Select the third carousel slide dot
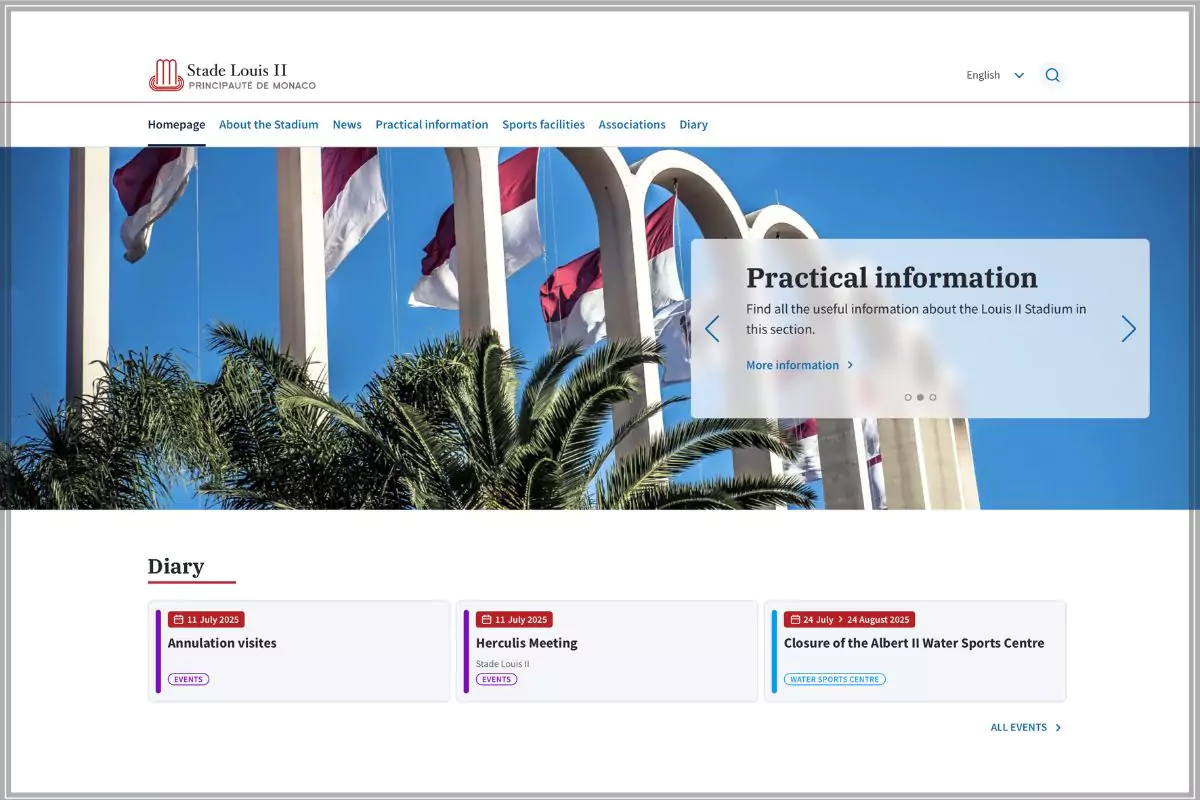 pos(933,397)
